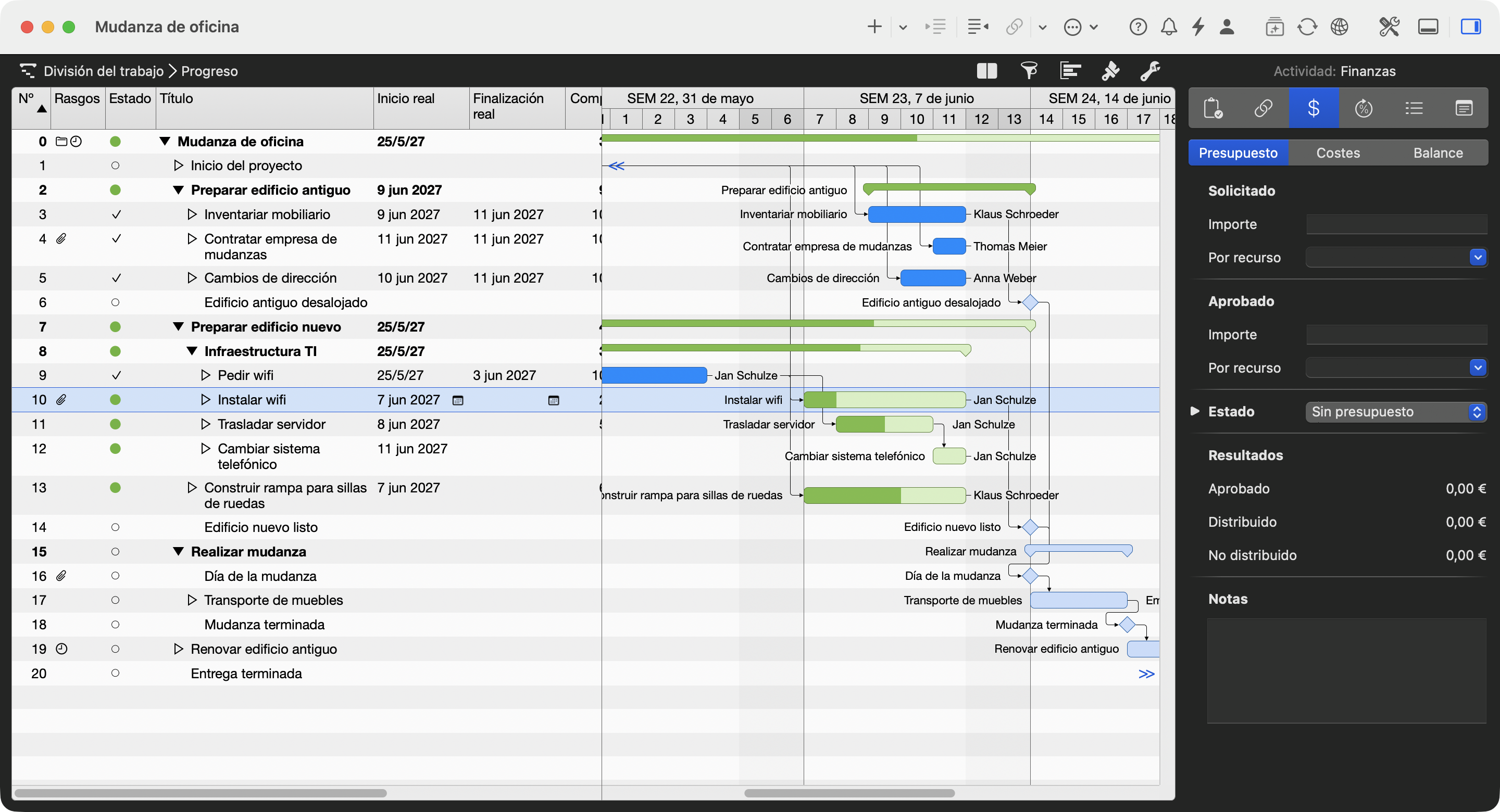Select the dollar Finance inspector icon
The height and width of the screenshot is (812, 1500).
tap(1313, 108)
